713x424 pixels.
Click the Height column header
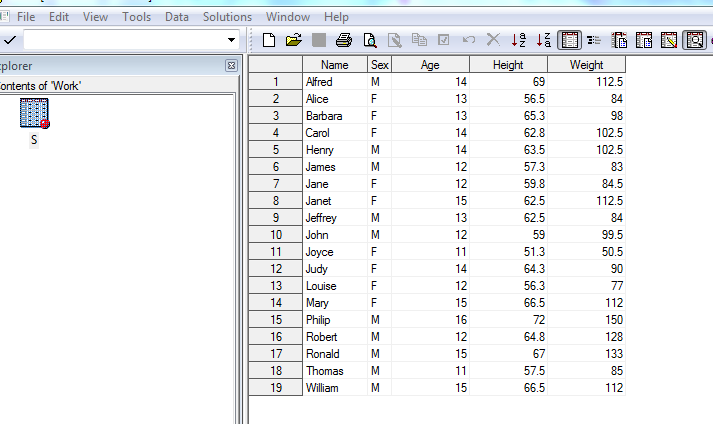click(508, 65)
